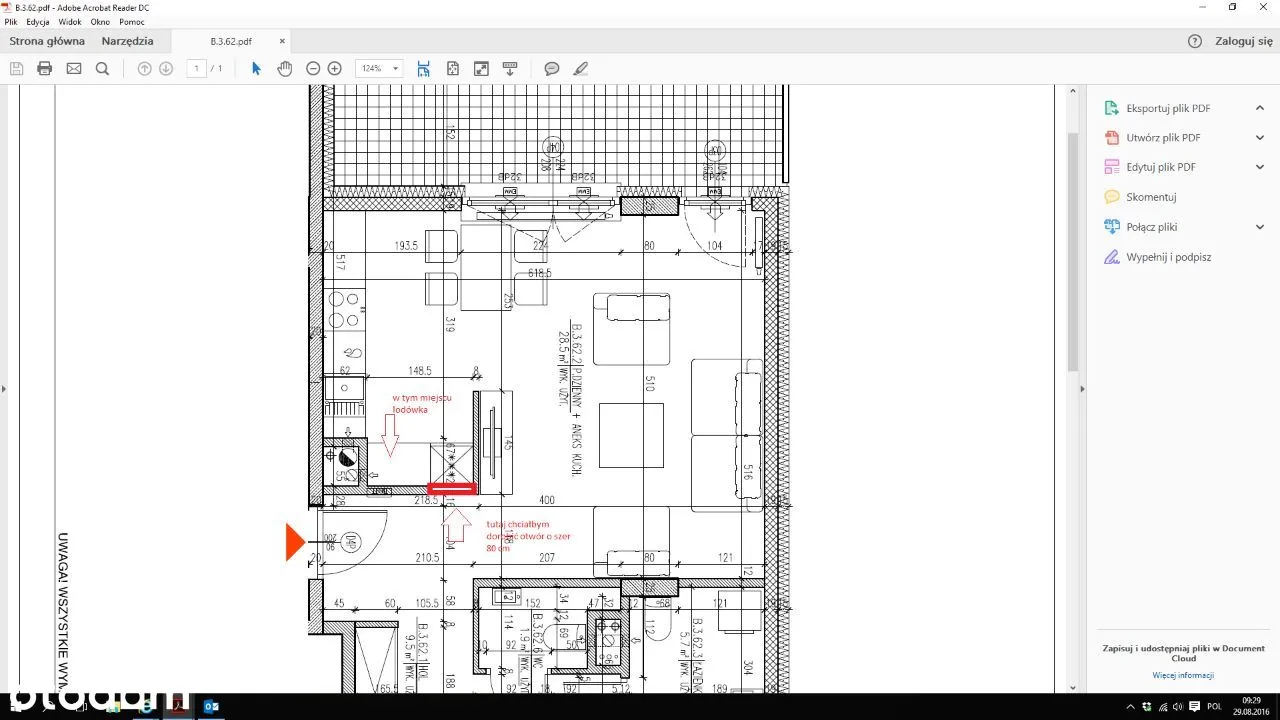Open the Edycja menu
Screen dimensions: 1280x720
38,21
